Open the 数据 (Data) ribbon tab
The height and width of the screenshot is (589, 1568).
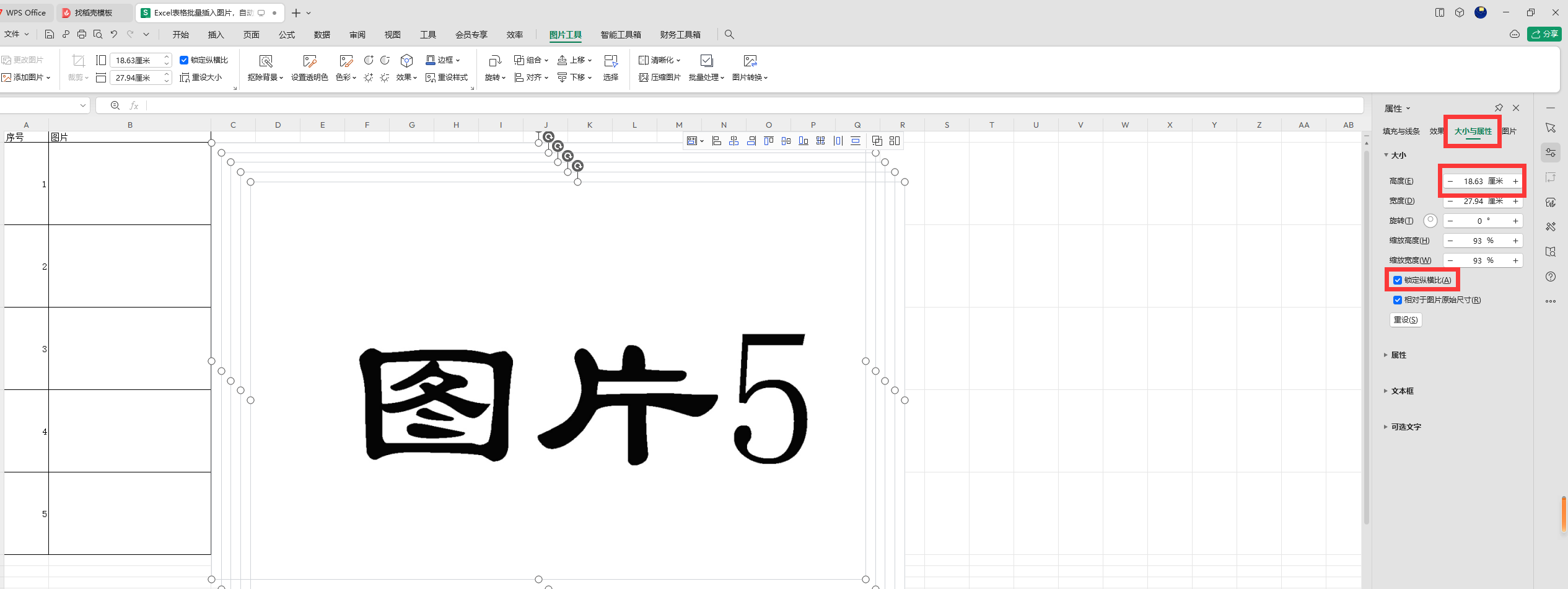point(322,35)
